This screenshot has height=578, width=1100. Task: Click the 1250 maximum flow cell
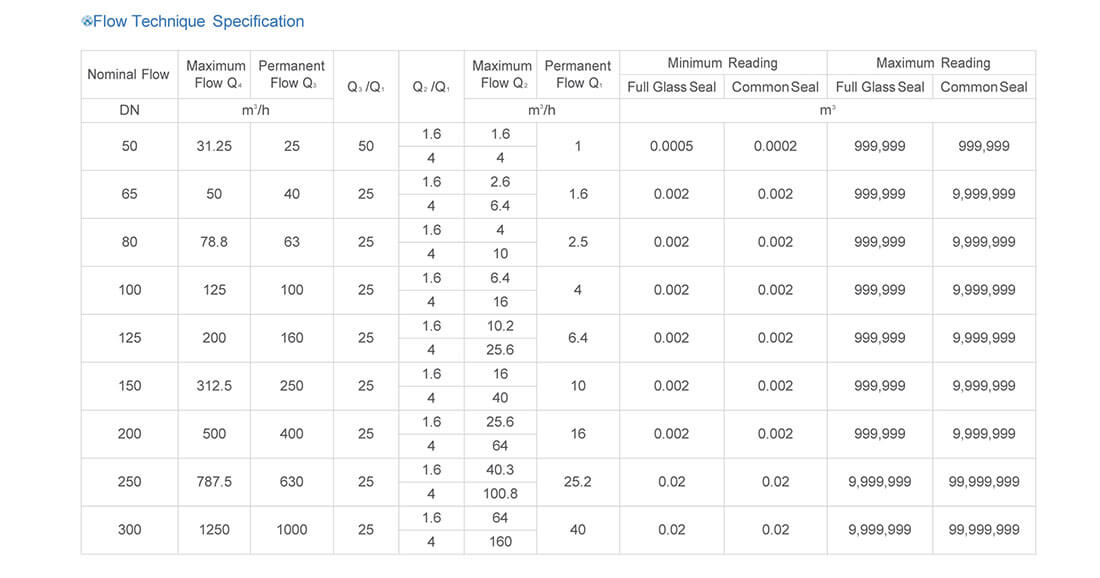[x=214, y=530]
